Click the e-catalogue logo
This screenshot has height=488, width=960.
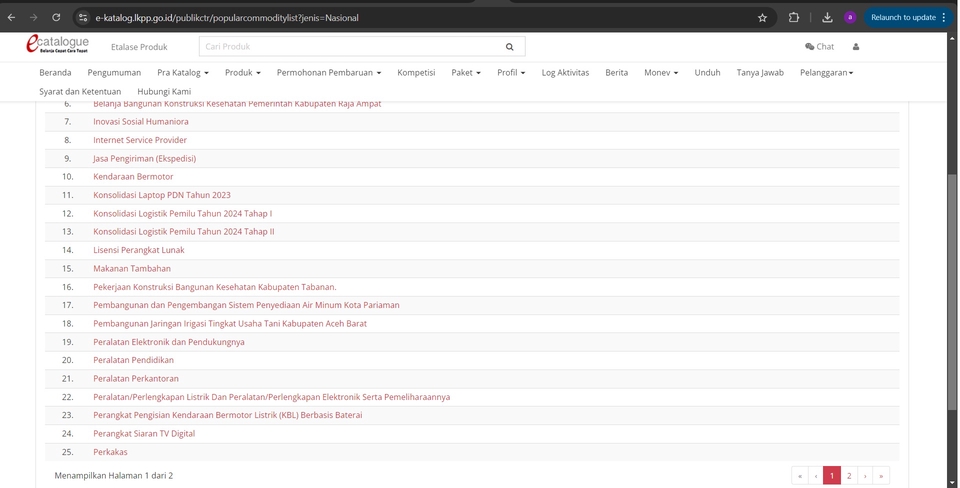tap(58, 43)
